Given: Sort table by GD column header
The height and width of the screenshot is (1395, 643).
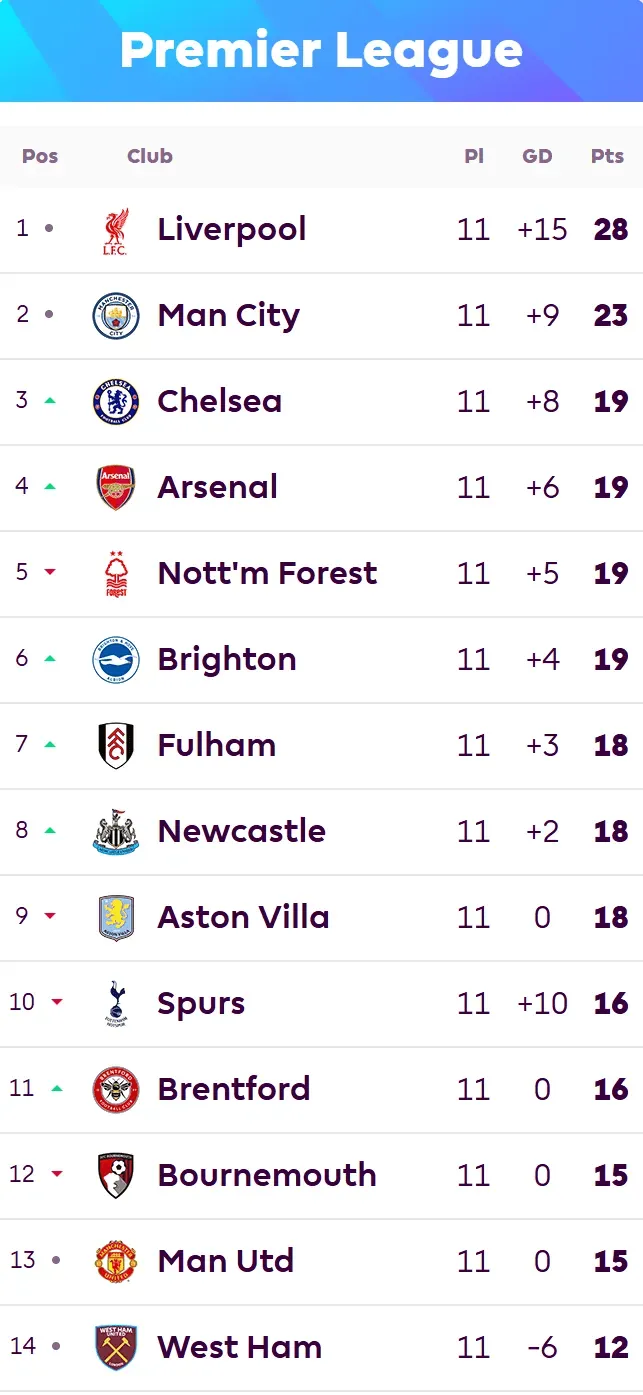Looking at the screenshot, I should coord(538,156).
